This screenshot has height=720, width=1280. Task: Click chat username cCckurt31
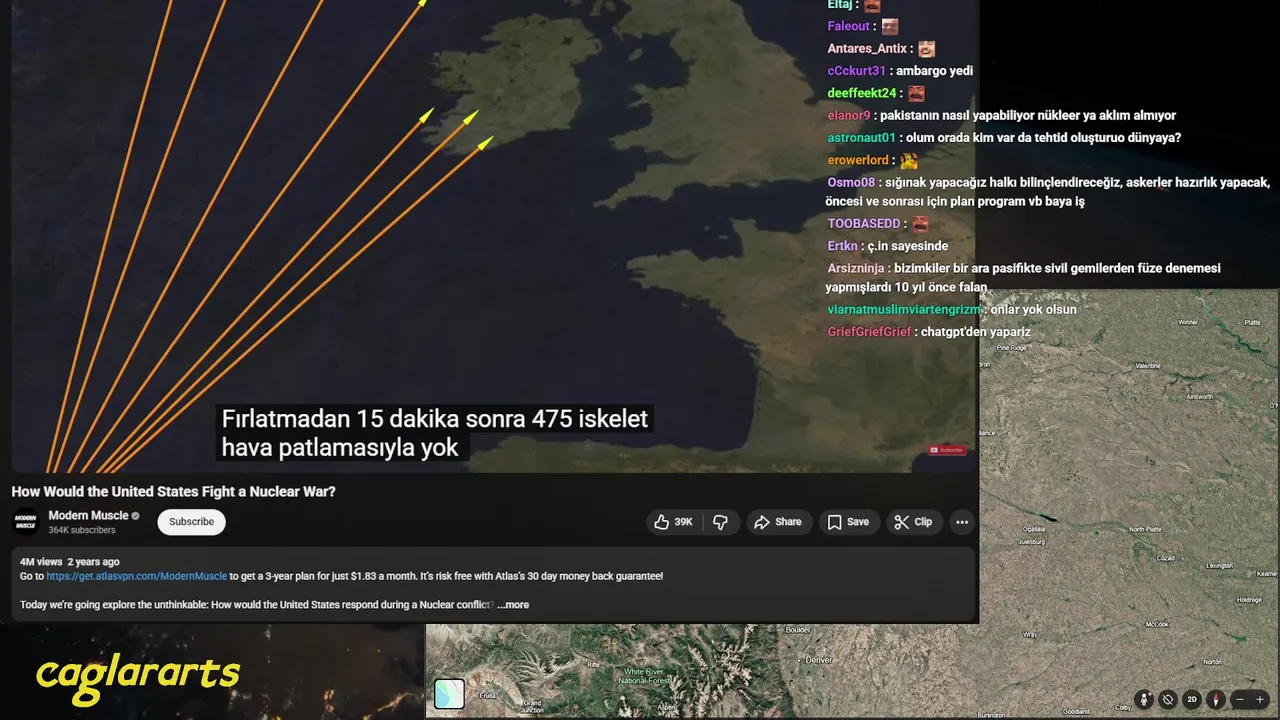point(856,71)
